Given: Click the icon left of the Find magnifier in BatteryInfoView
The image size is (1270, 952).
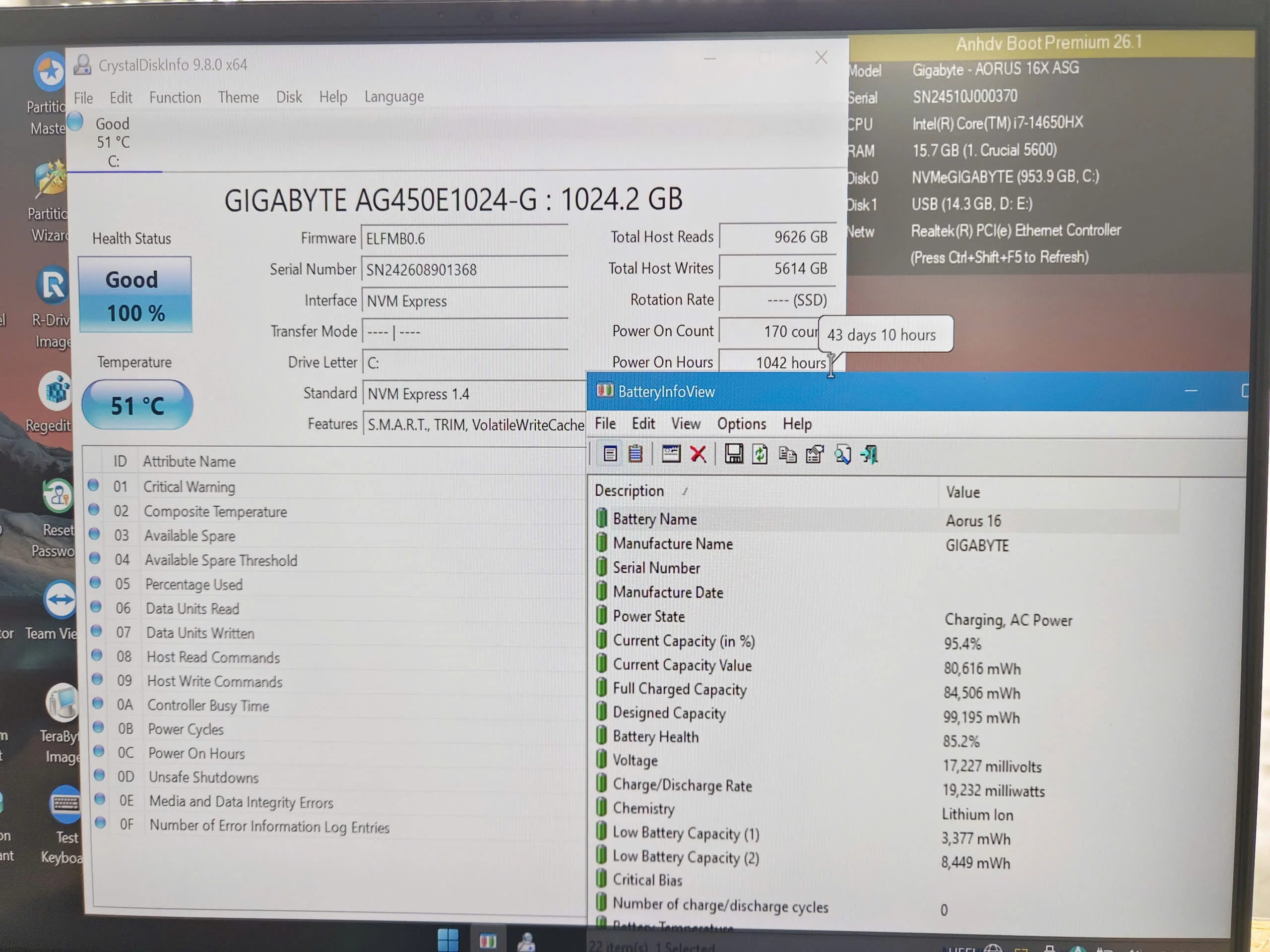Looking at the screenshot, I should coord(815,456).
